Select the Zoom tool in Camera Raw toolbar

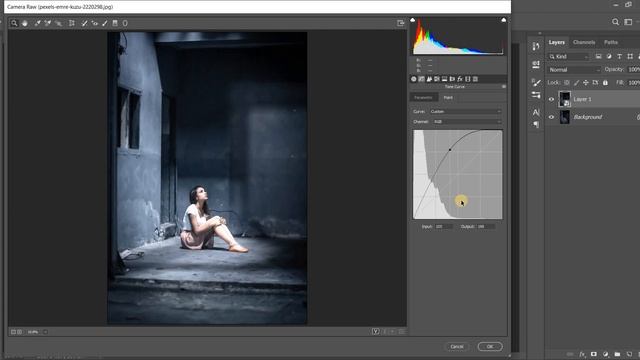(14, 23)
